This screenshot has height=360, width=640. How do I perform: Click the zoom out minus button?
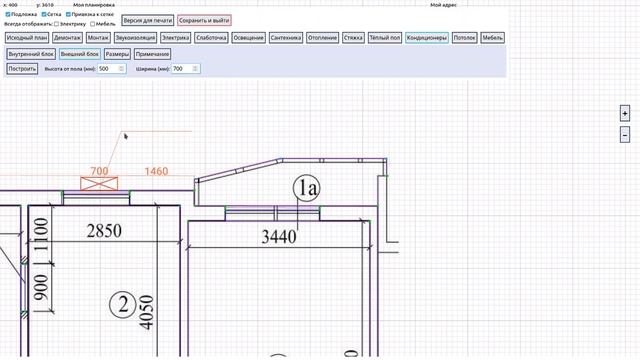(x=624, y=135)
